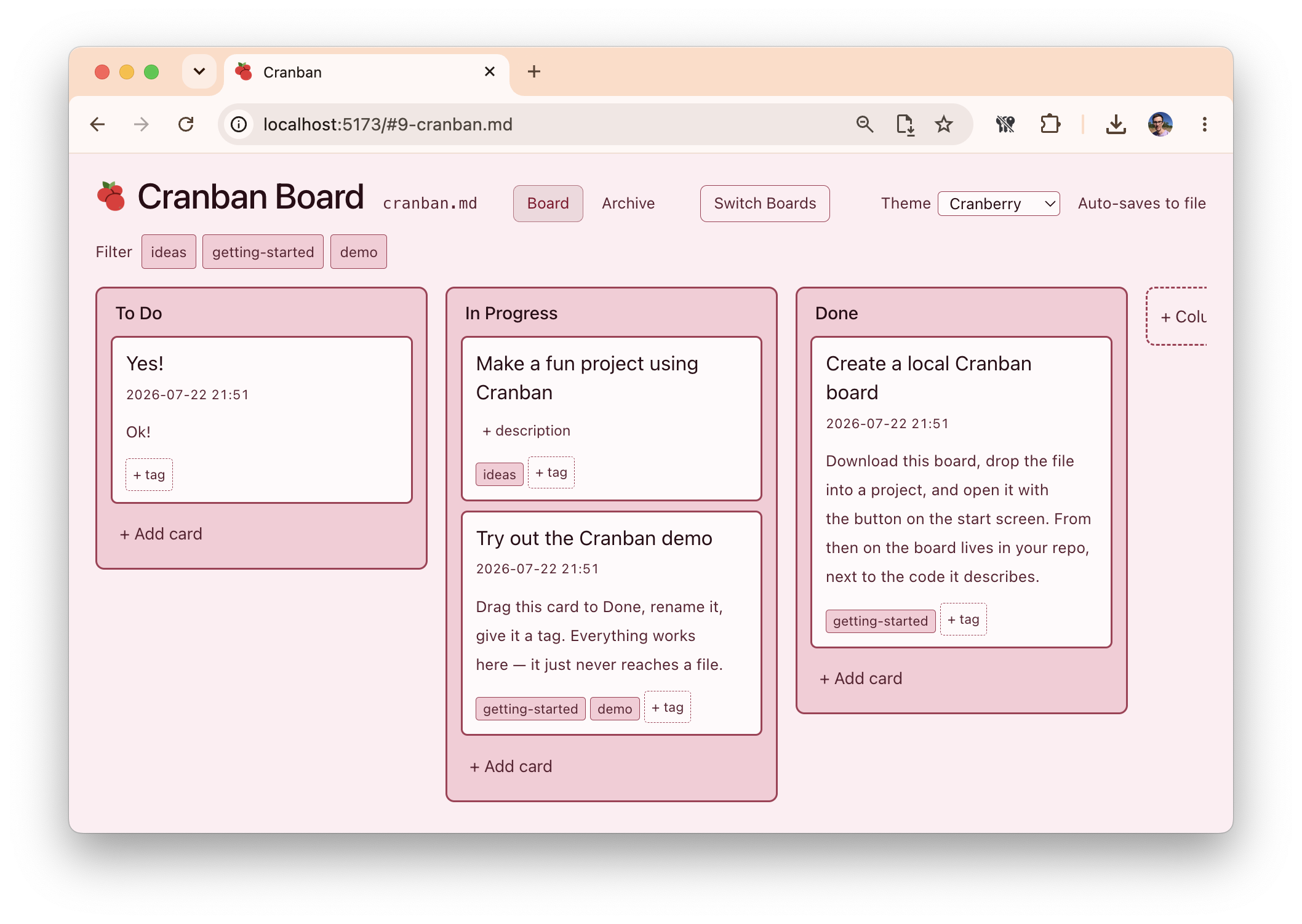1302x924 pixels.
Task: Click the 'Download this board' description text
Action: [x=958, y=519]
